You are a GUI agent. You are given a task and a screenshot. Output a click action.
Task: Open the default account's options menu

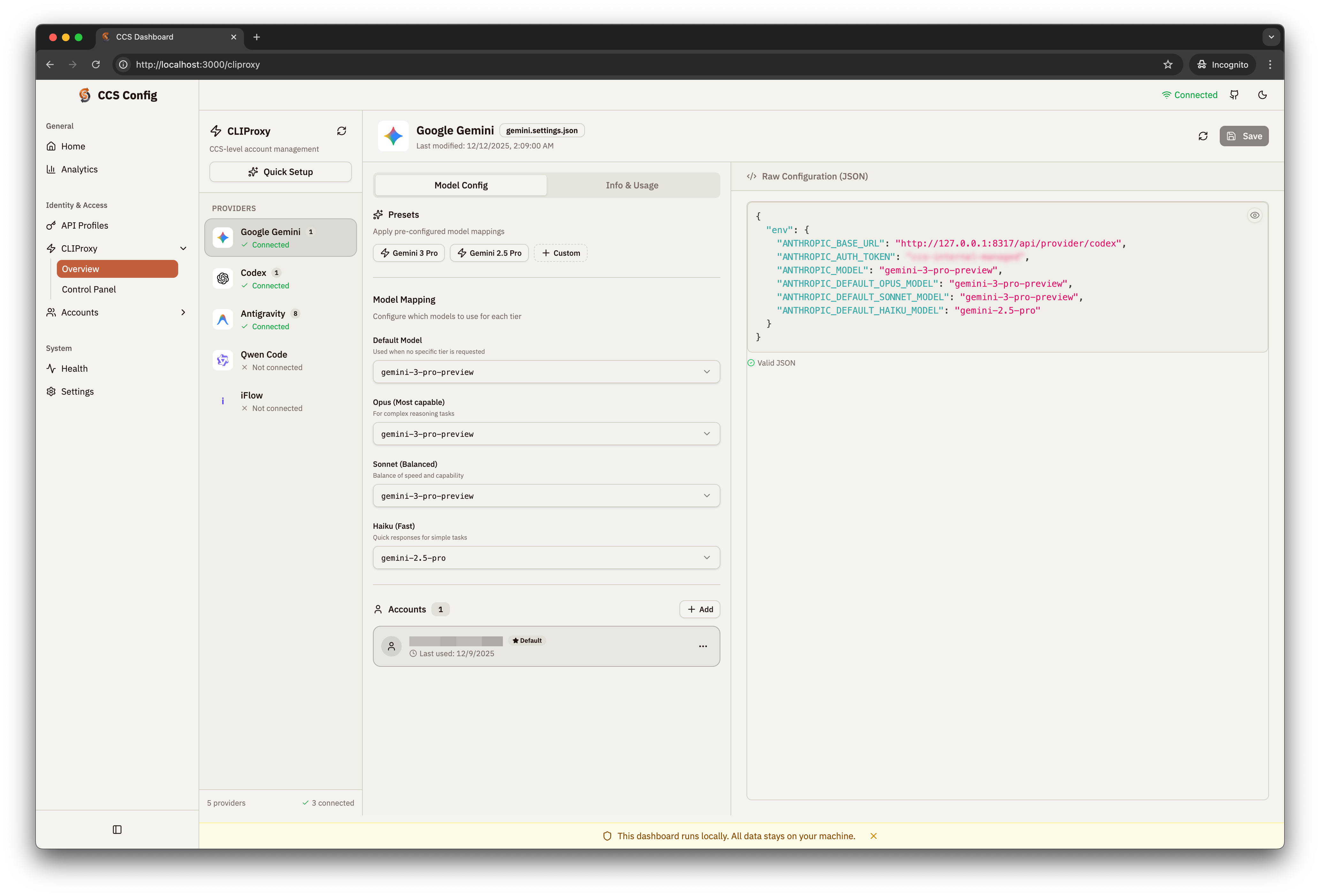[x=702, y=646]
